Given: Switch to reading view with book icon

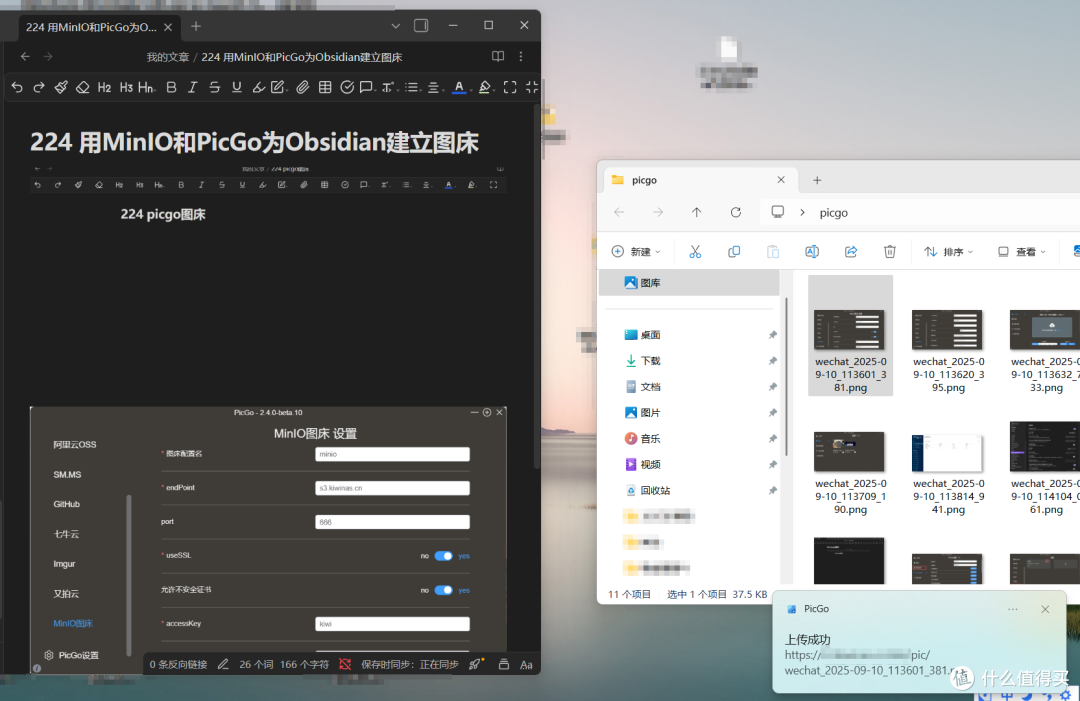Looking at the screenshot, I should pyautogui.click(x=498, y=56).
